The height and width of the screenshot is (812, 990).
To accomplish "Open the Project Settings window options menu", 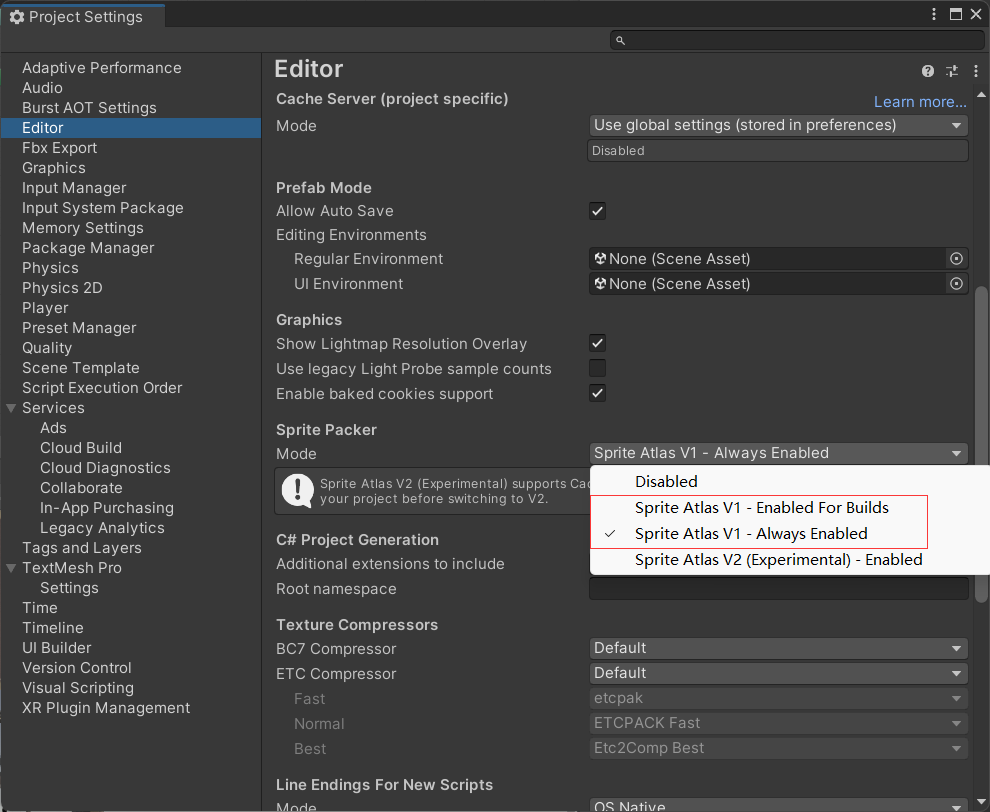I will 934,14.
